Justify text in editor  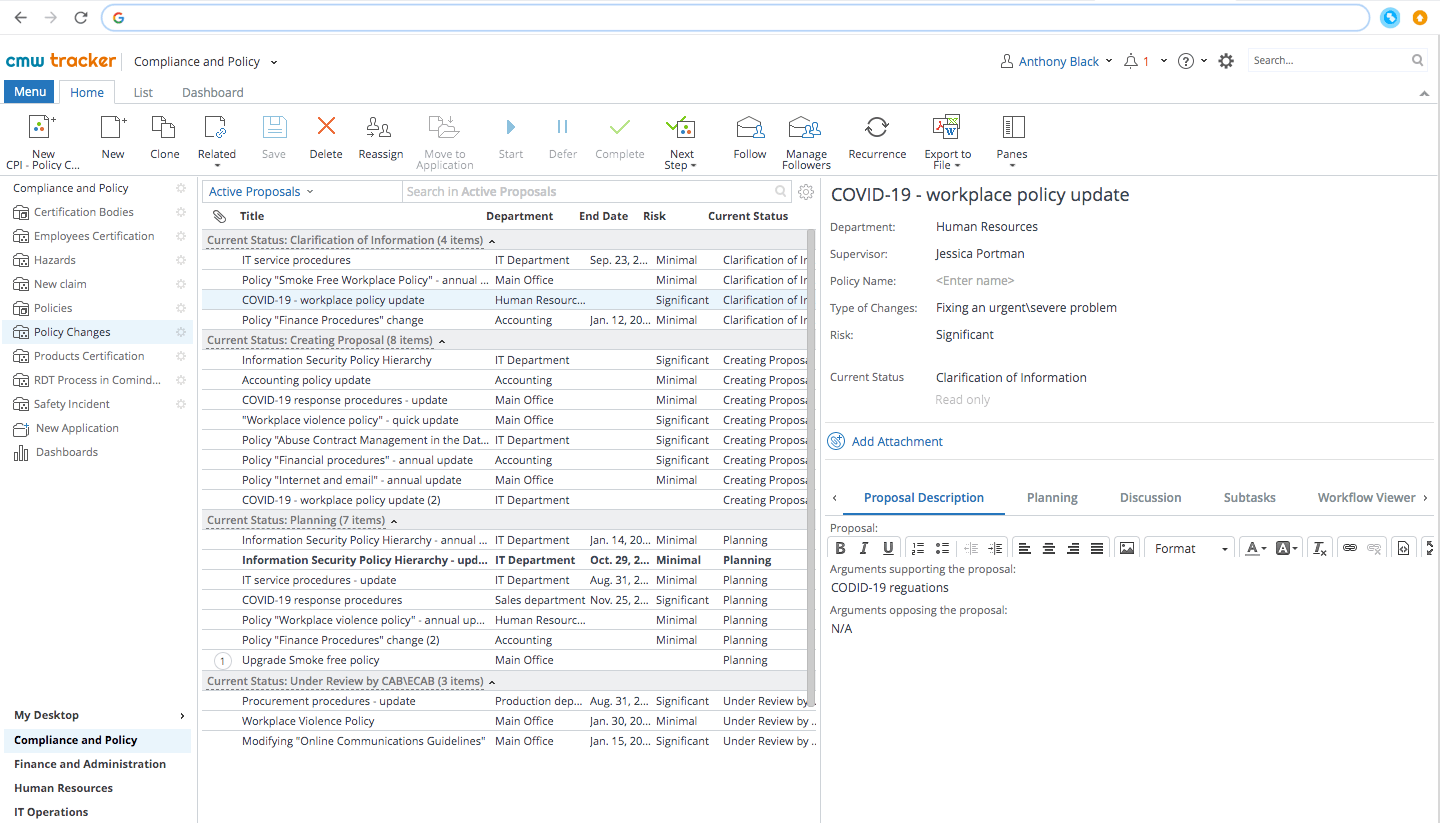coord(1097,548)
